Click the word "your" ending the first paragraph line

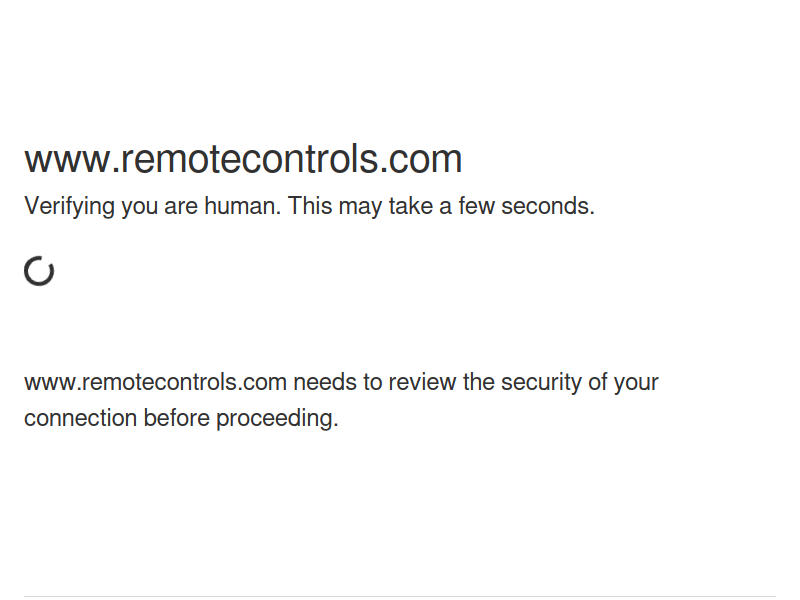point(636,382)
